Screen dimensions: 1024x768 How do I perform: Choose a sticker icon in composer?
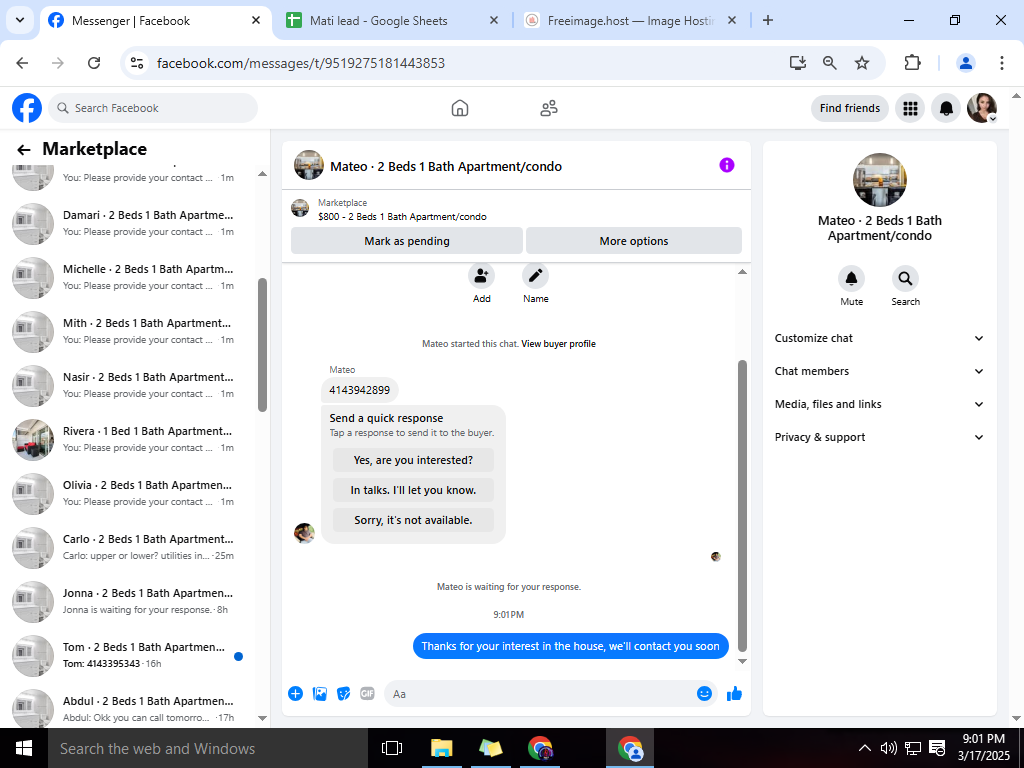(344, 694)
